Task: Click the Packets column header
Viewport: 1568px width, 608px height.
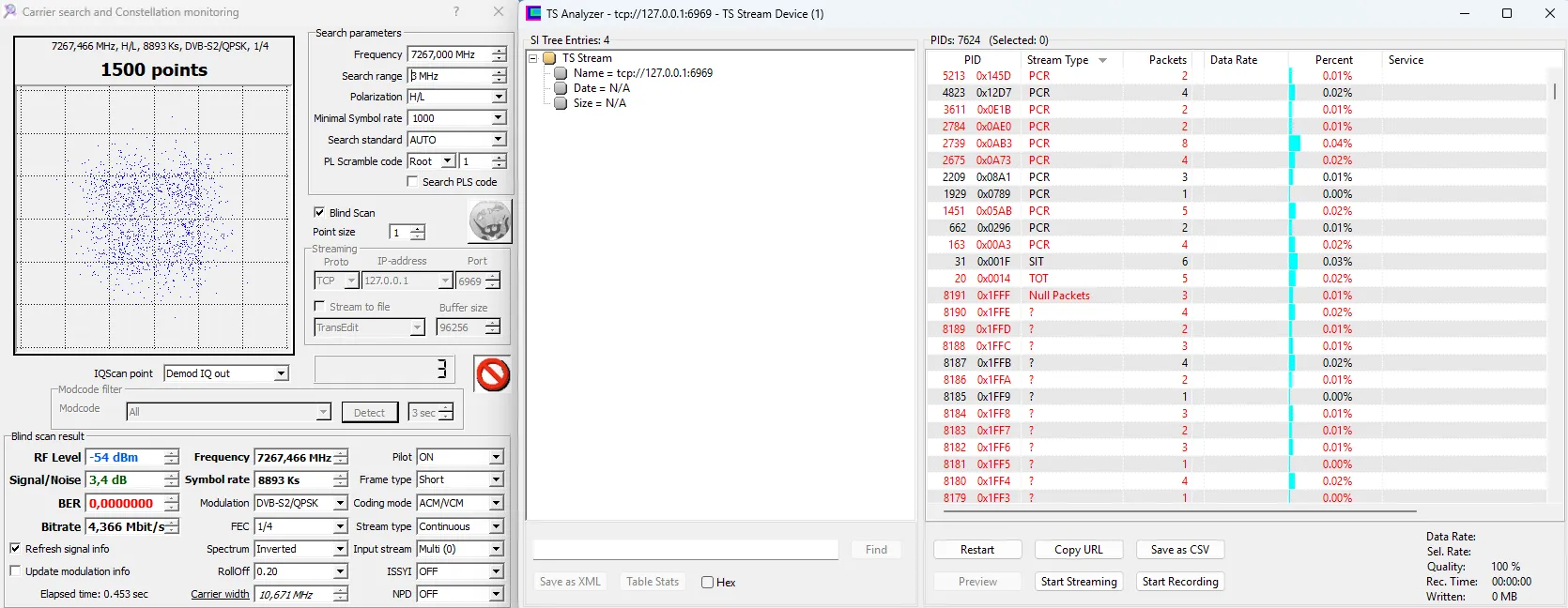Action: pyautogui.click(x=1167, y=60)
